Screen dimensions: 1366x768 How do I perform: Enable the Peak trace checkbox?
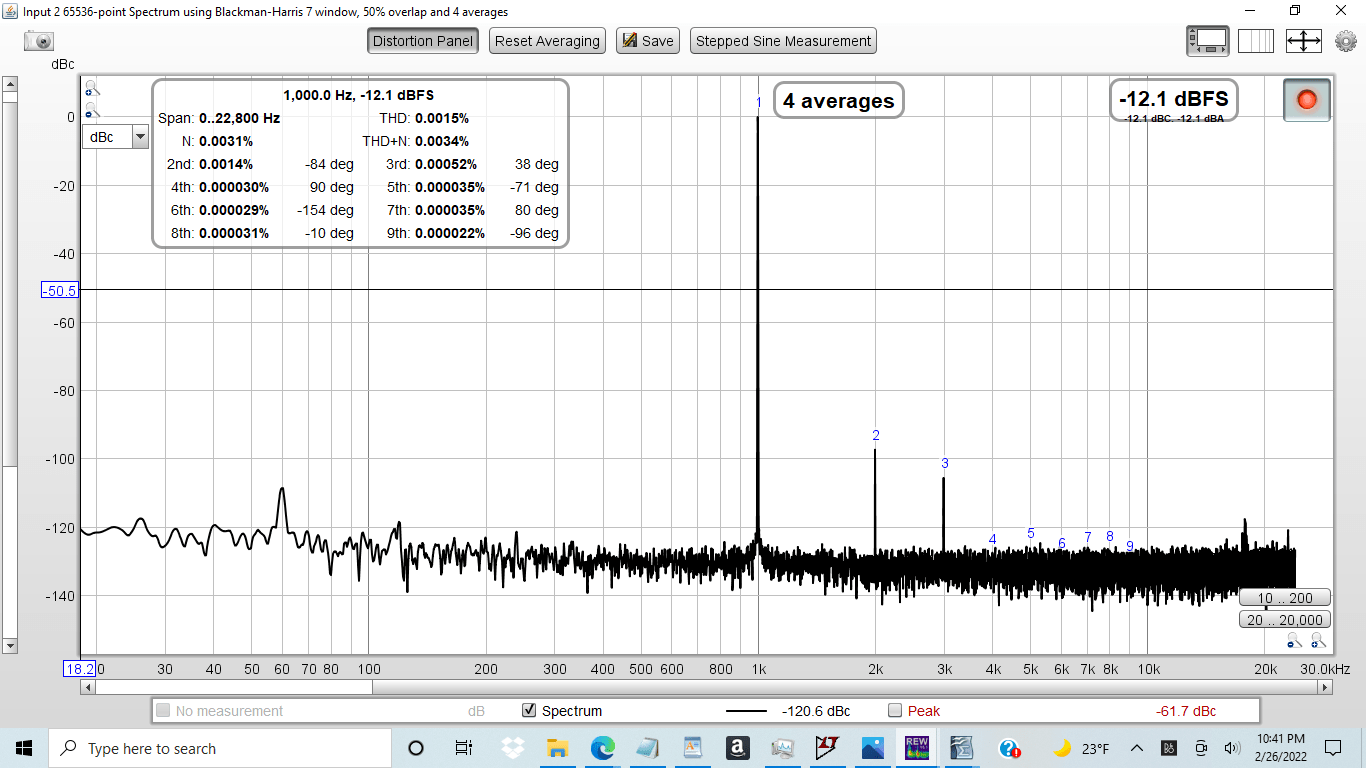click(895, 711)
